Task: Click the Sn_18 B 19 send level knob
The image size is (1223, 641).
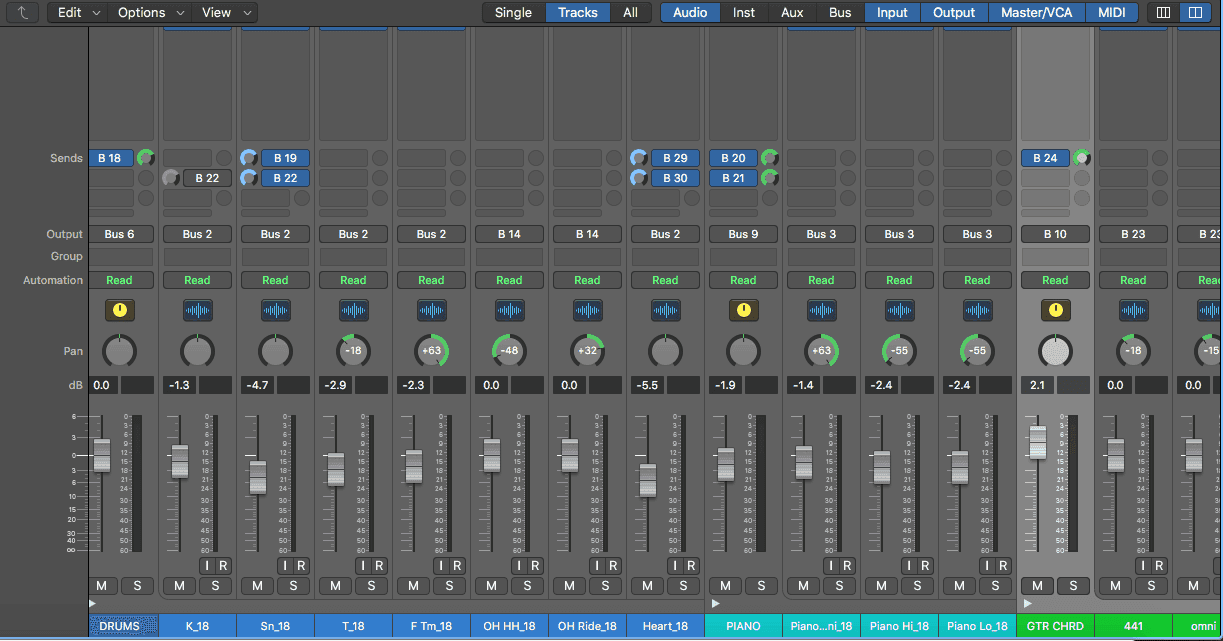Action: 249,158
